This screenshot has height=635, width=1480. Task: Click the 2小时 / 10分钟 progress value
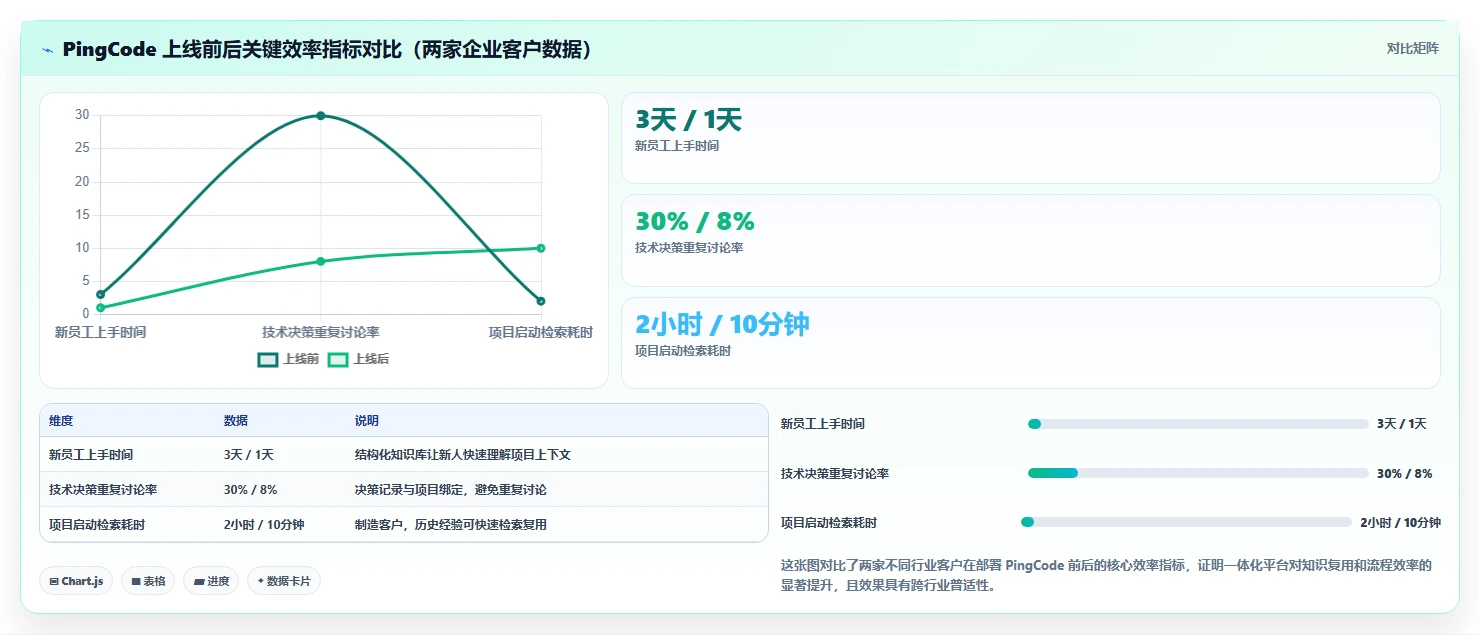(x=1400, y=522)
